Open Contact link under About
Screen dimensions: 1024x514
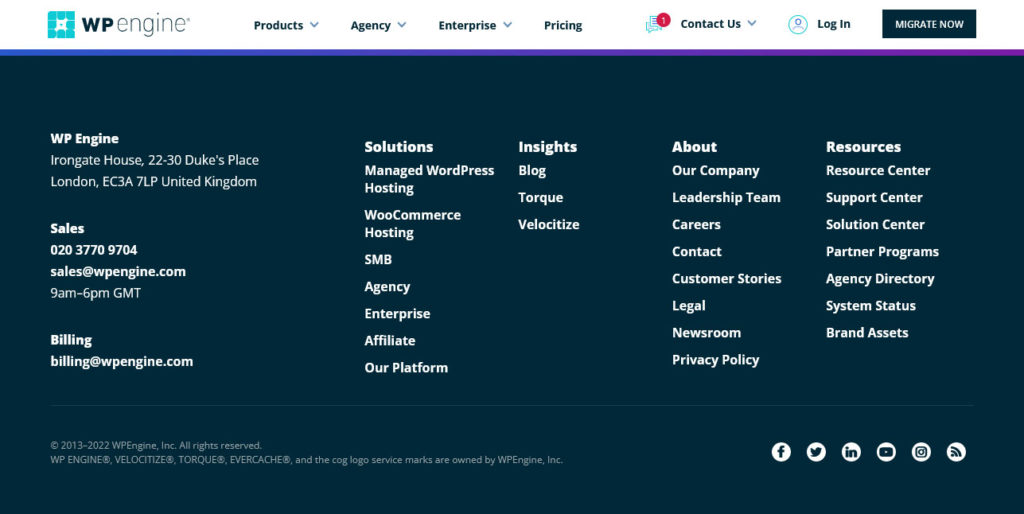(697, 251)
